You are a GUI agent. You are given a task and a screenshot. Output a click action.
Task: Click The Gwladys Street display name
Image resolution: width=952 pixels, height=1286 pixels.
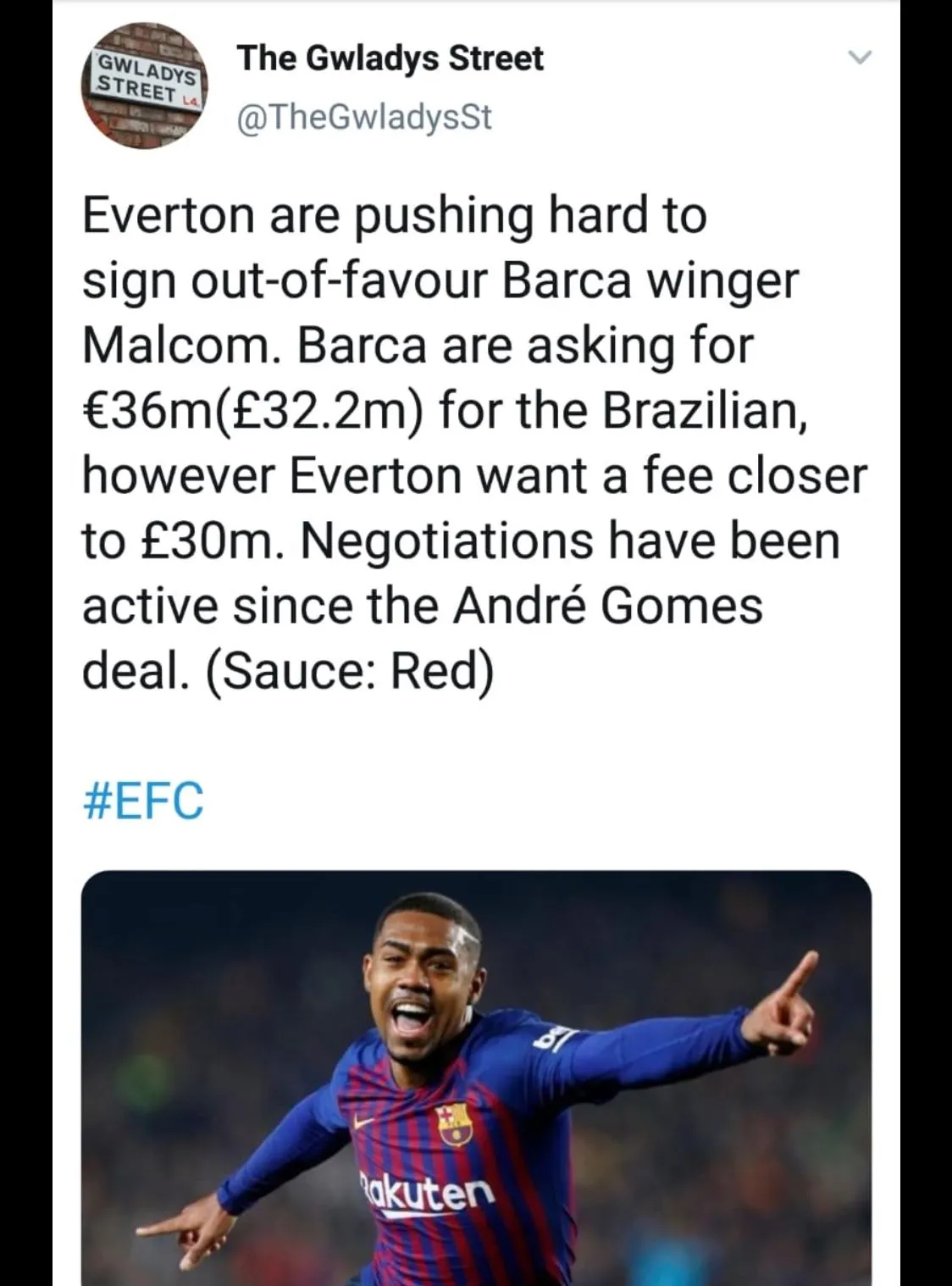click(390, 58)
